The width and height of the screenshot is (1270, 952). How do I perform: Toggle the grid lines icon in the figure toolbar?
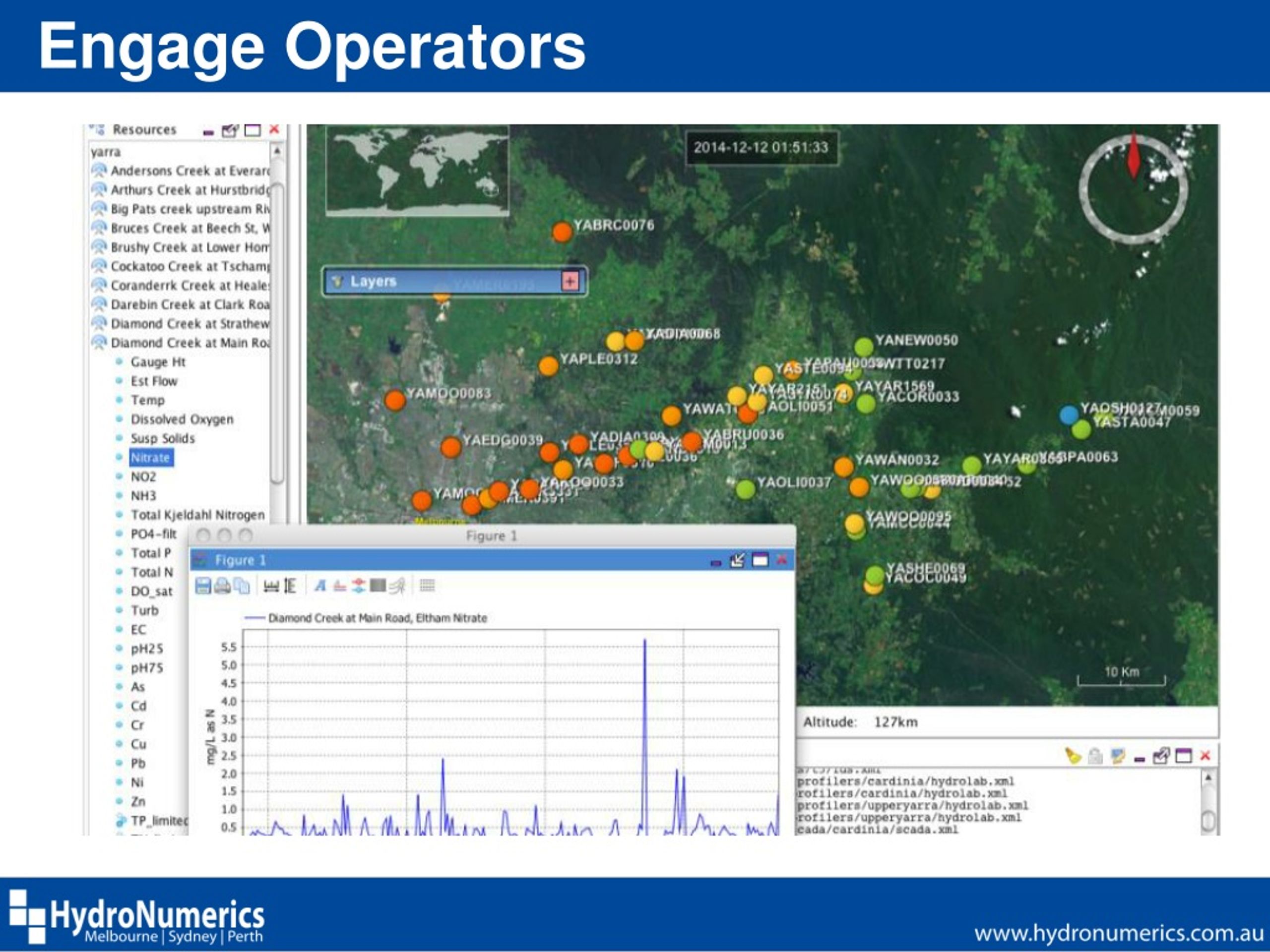click(x=427, y=585)
